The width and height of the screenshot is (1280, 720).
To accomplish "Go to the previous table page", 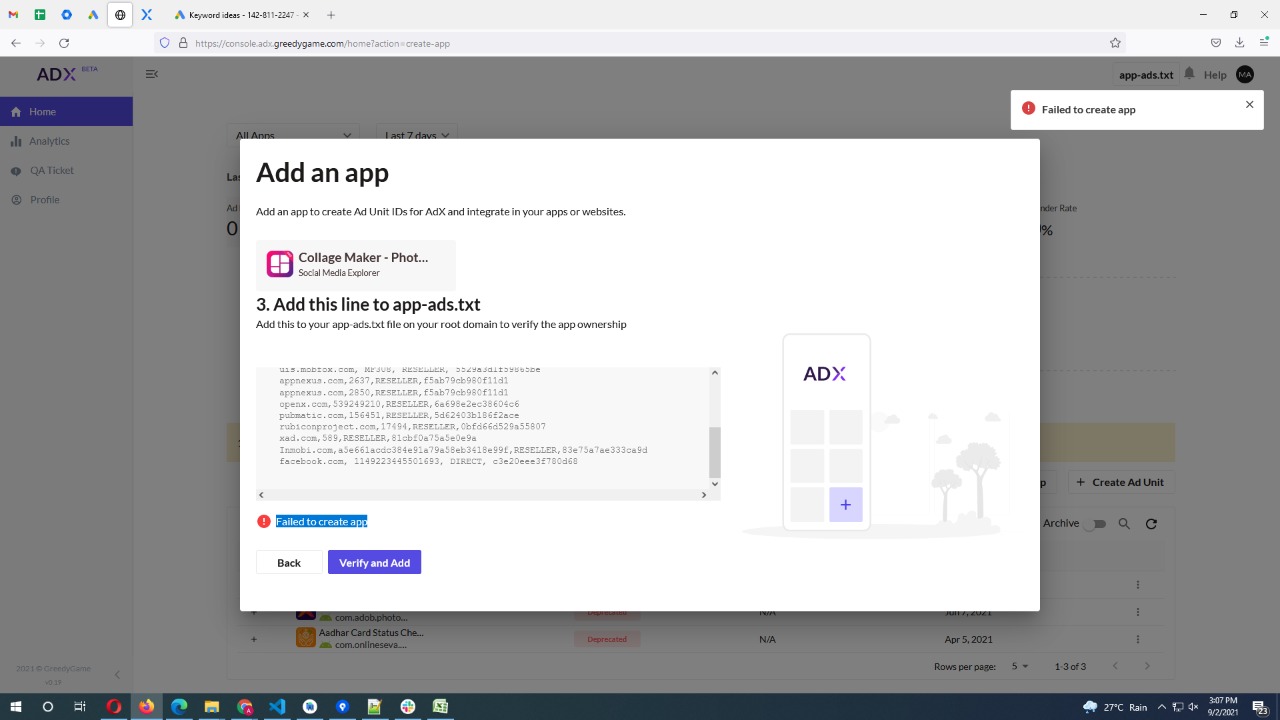I will [1115, 667].
